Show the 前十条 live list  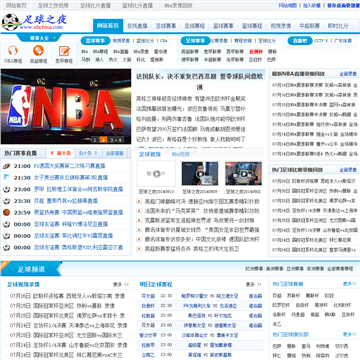pos(61,153)
